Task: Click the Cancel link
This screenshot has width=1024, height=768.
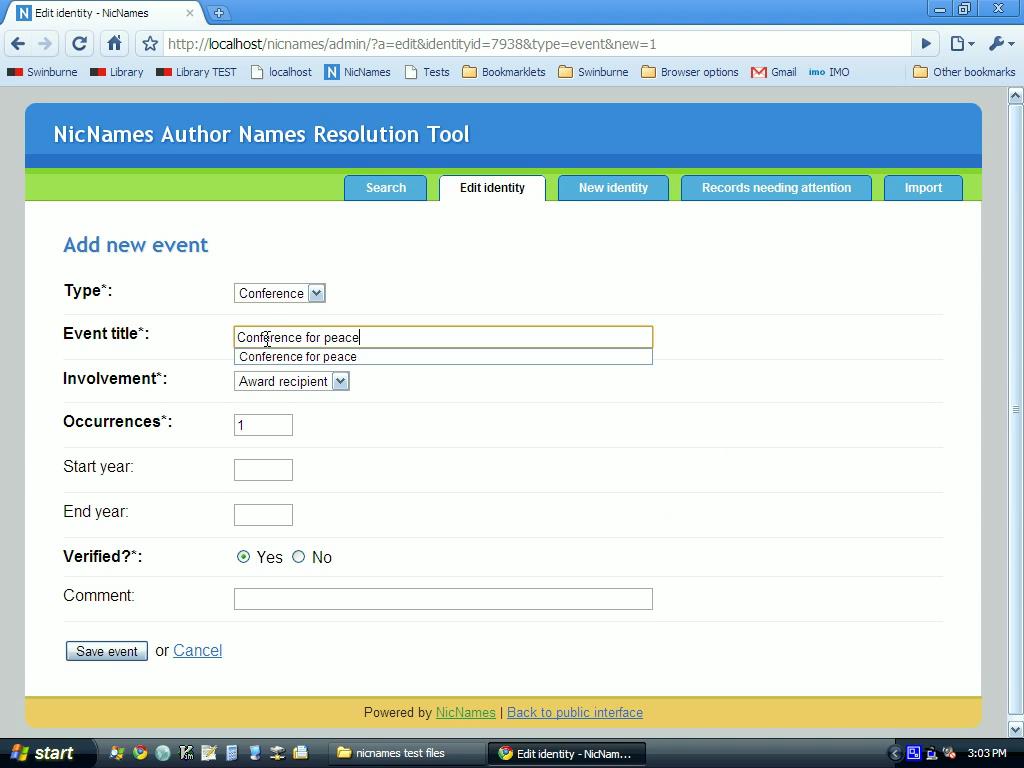Action: tap(197, 650)
